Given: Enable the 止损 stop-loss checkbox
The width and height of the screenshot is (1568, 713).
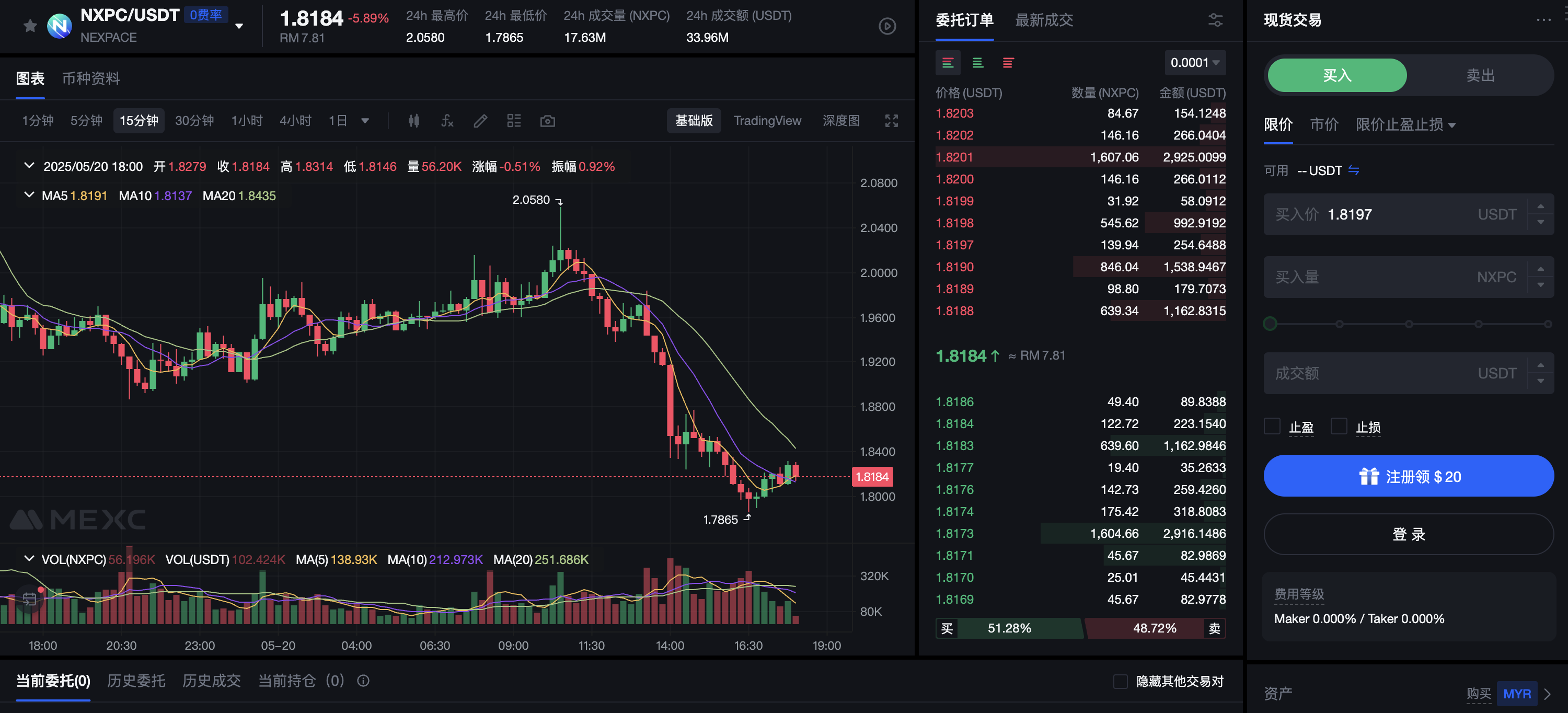Looking at the screenshot, I should [1339, 426].
